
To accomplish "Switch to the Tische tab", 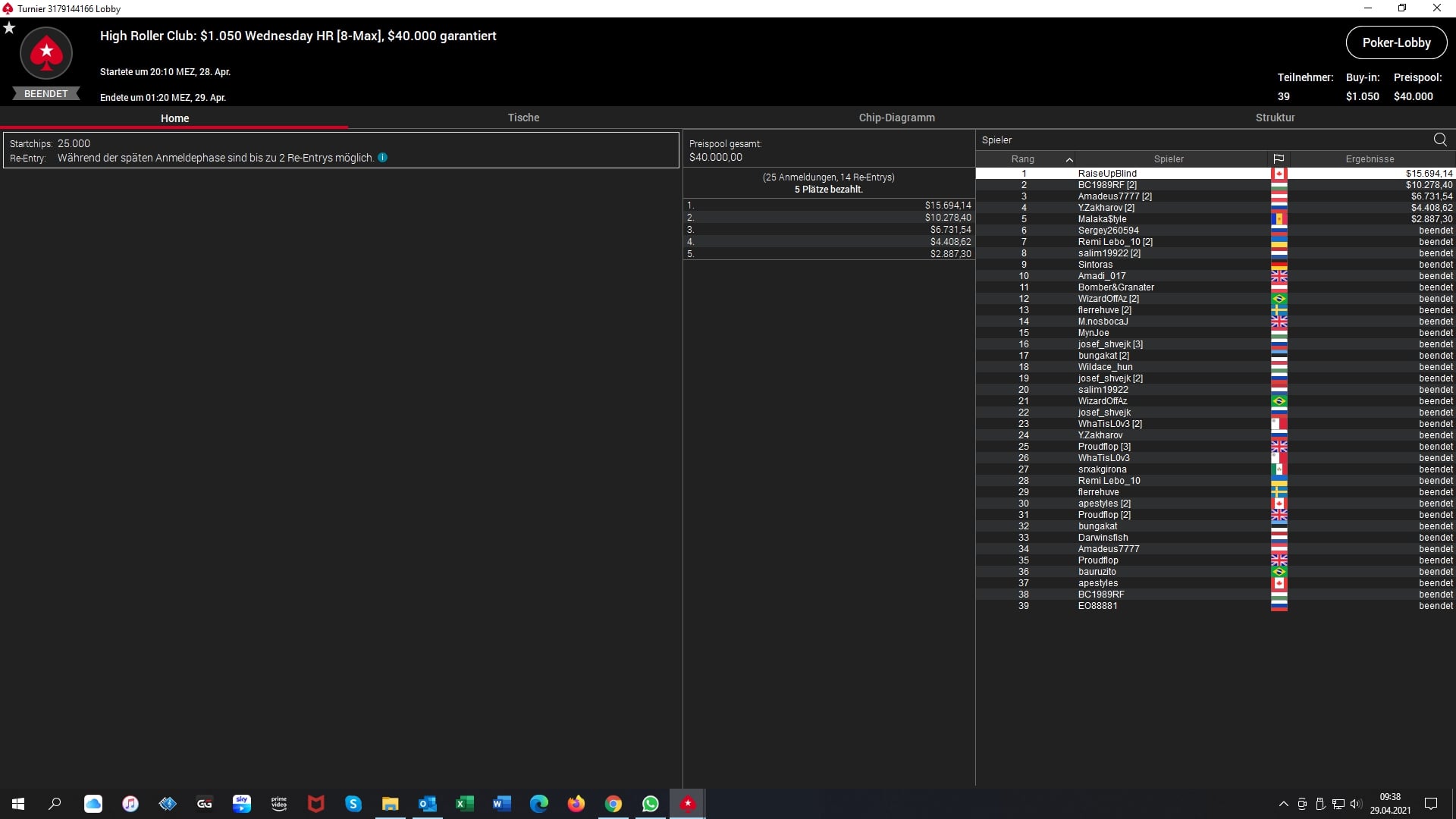I will coord(523,118).
